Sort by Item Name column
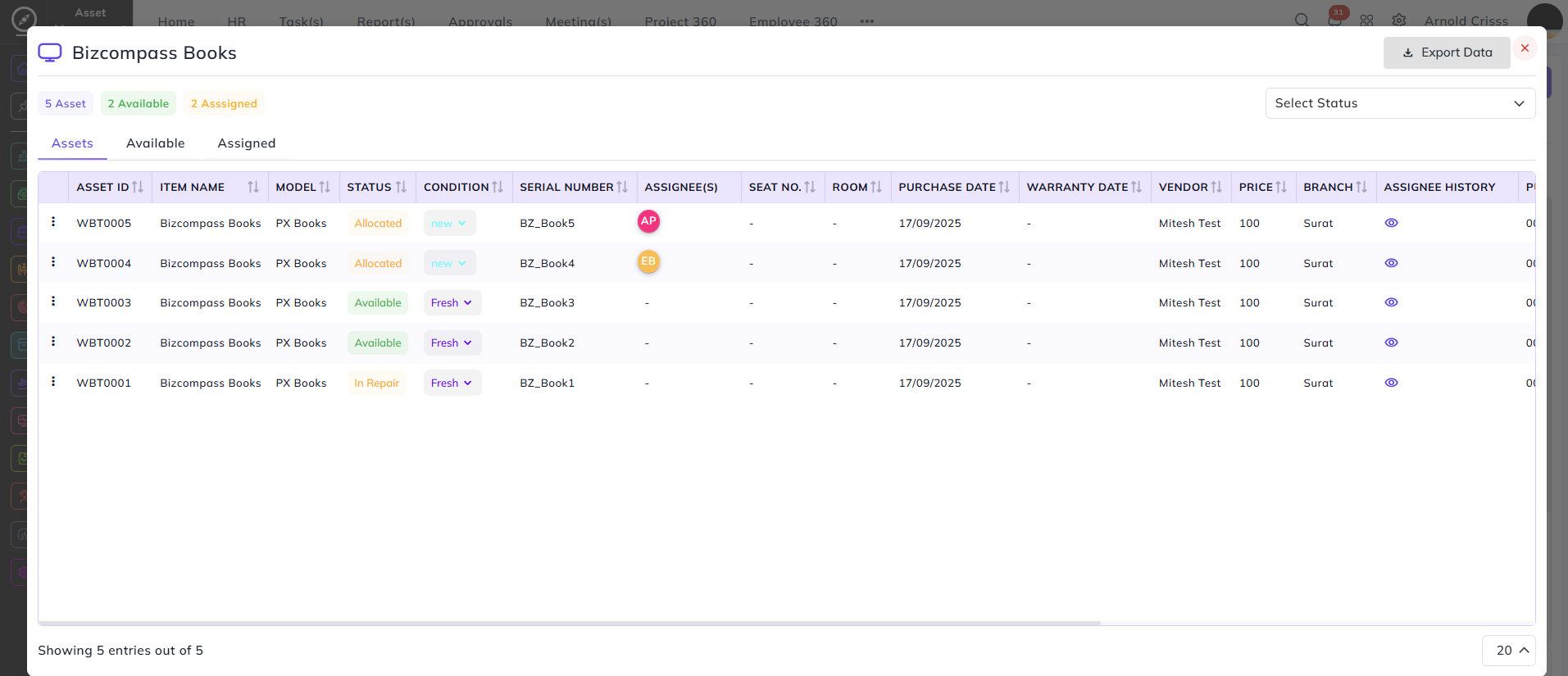The image size is (1568, 676). pos(253,187)
